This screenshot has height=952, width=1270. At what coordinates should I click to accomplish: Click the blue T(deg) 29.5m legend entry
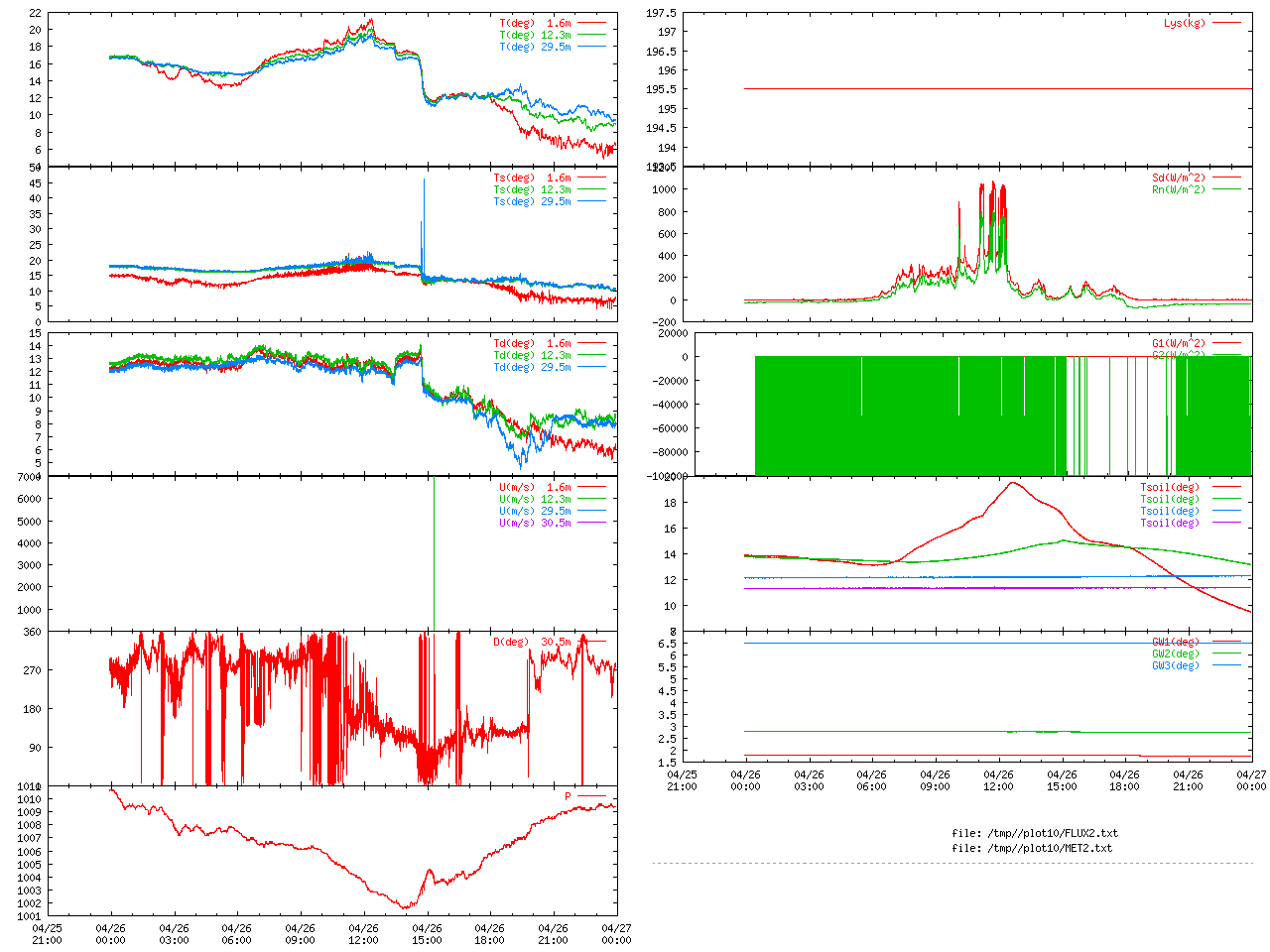(x=536, y=47)
